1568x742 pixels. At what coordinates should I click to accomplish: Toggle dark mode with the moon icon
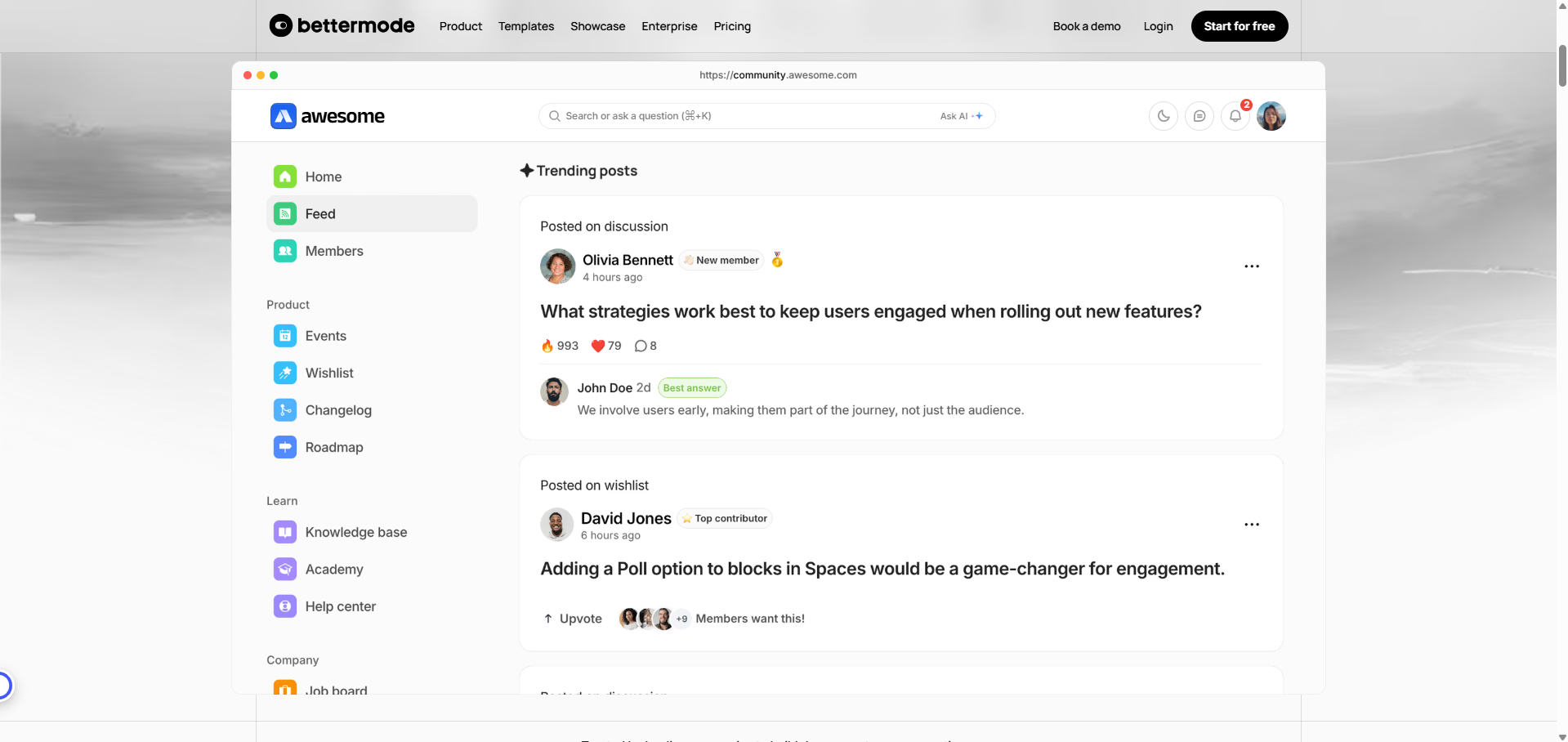pos(1164,116)
